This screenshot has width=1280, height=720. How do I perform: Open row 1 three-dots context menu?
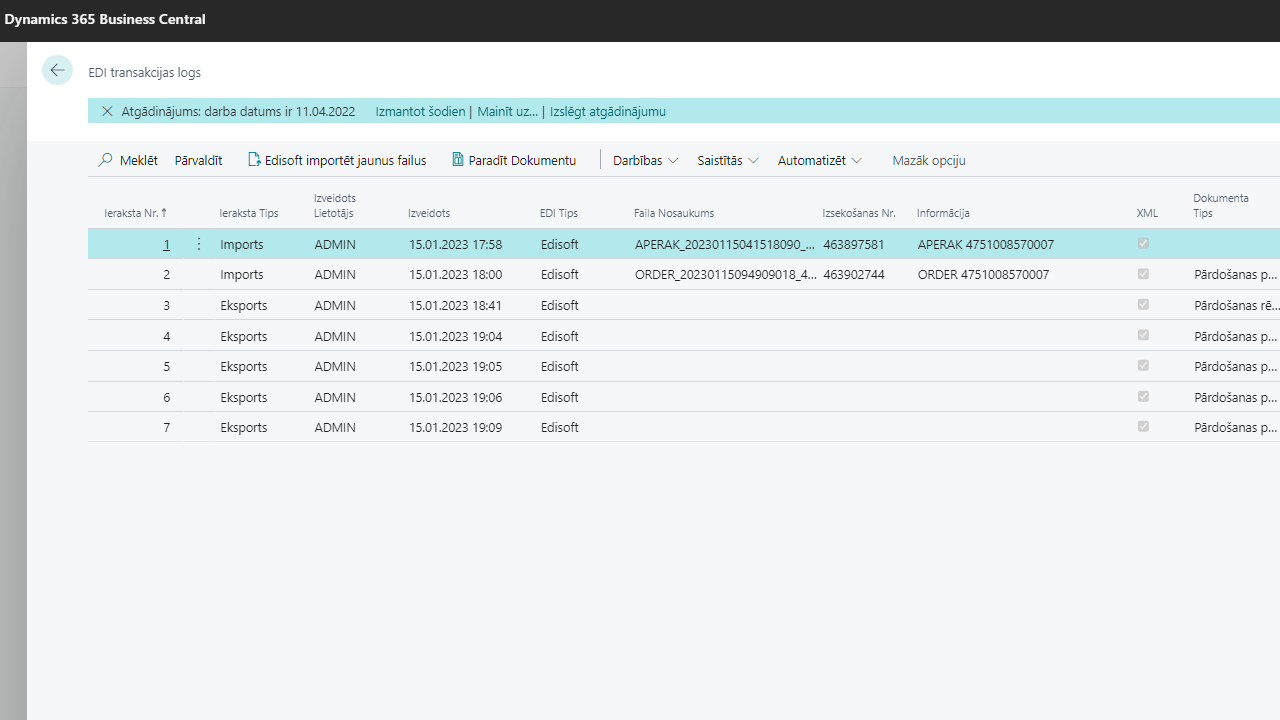[198, 244]
